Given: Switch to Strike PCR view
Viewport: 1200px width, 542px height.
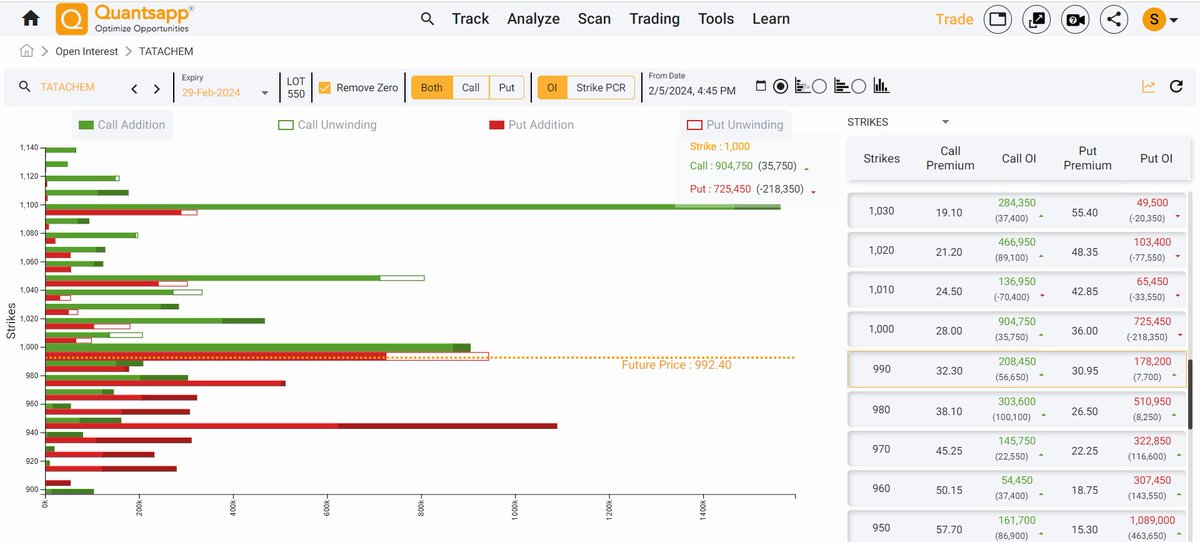Looking at the screenshot, I should 601,88.
